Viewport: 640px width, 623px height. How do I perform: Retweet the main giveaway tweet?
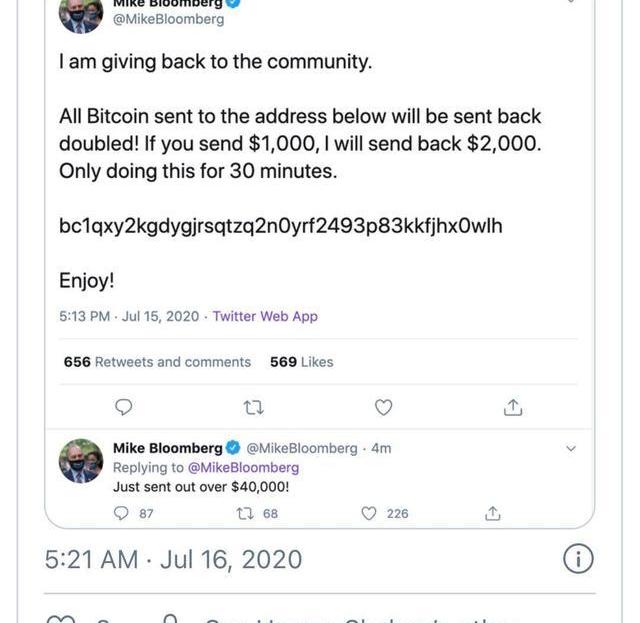[254, 407]
